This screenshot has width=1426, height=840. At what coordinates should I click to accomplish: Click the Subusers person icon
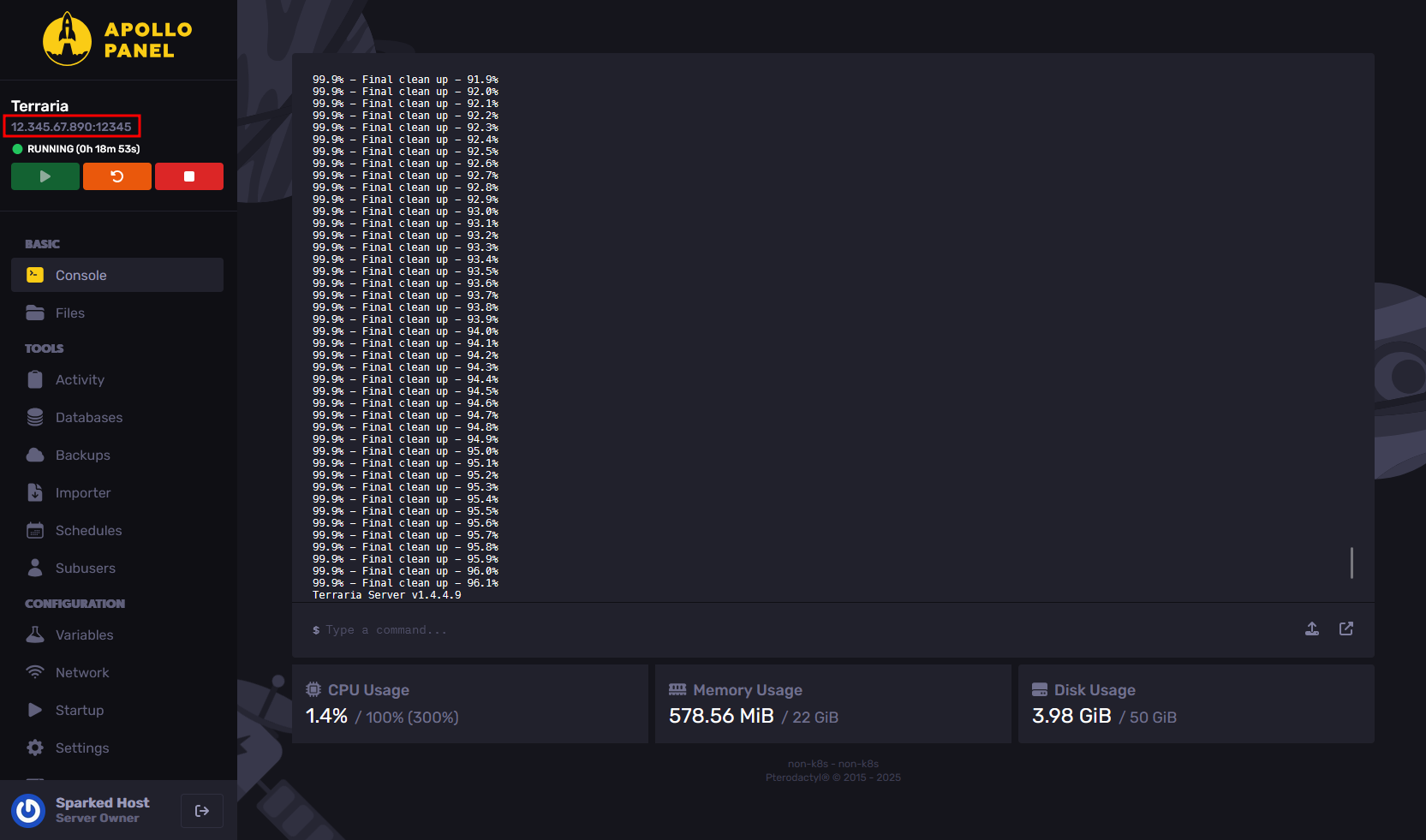click(x=35, y=568)
